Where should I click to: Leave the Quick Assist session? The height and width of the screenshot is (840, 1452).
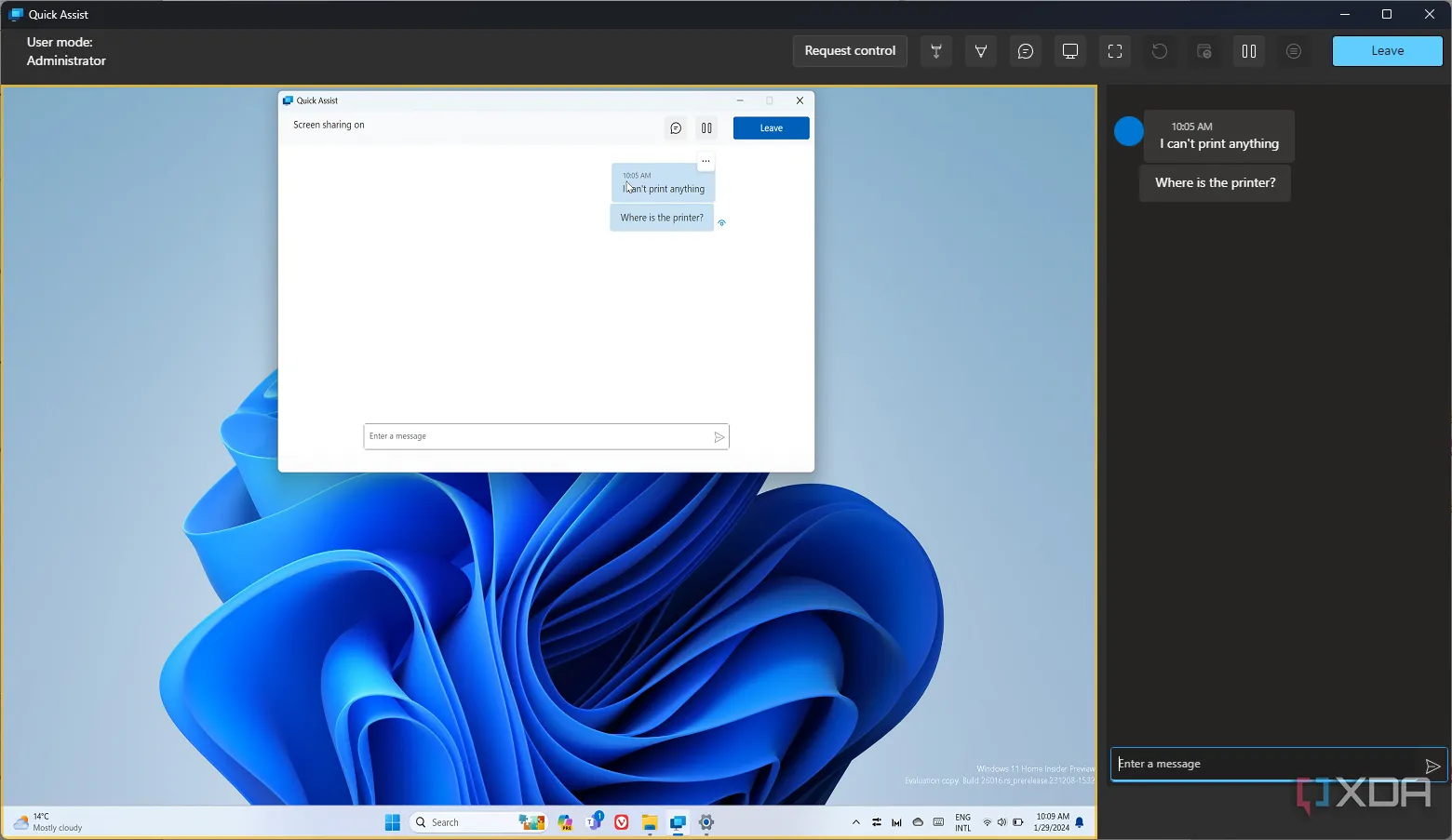click(1387, 50)
